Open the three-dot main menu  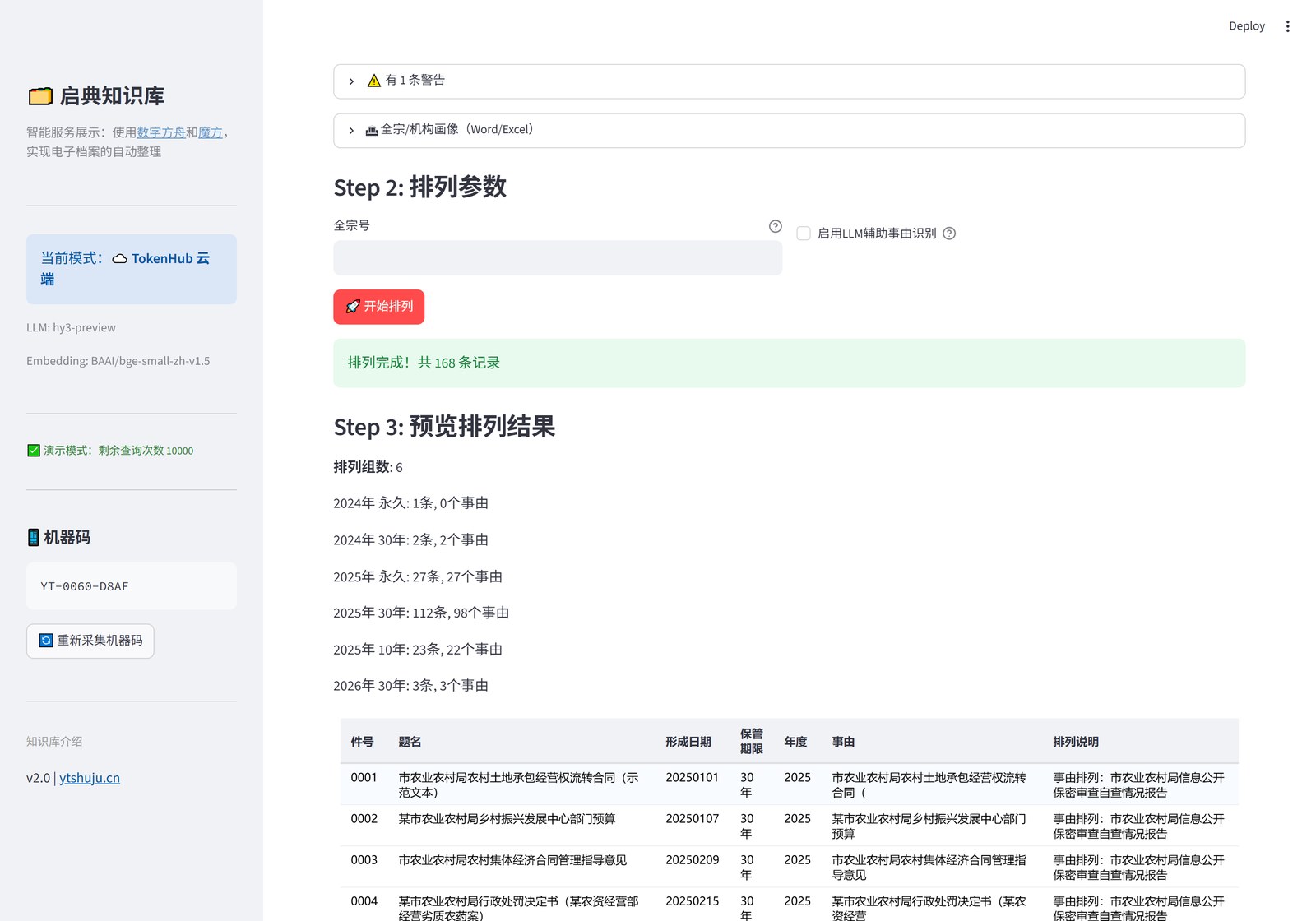[1287, 26]
